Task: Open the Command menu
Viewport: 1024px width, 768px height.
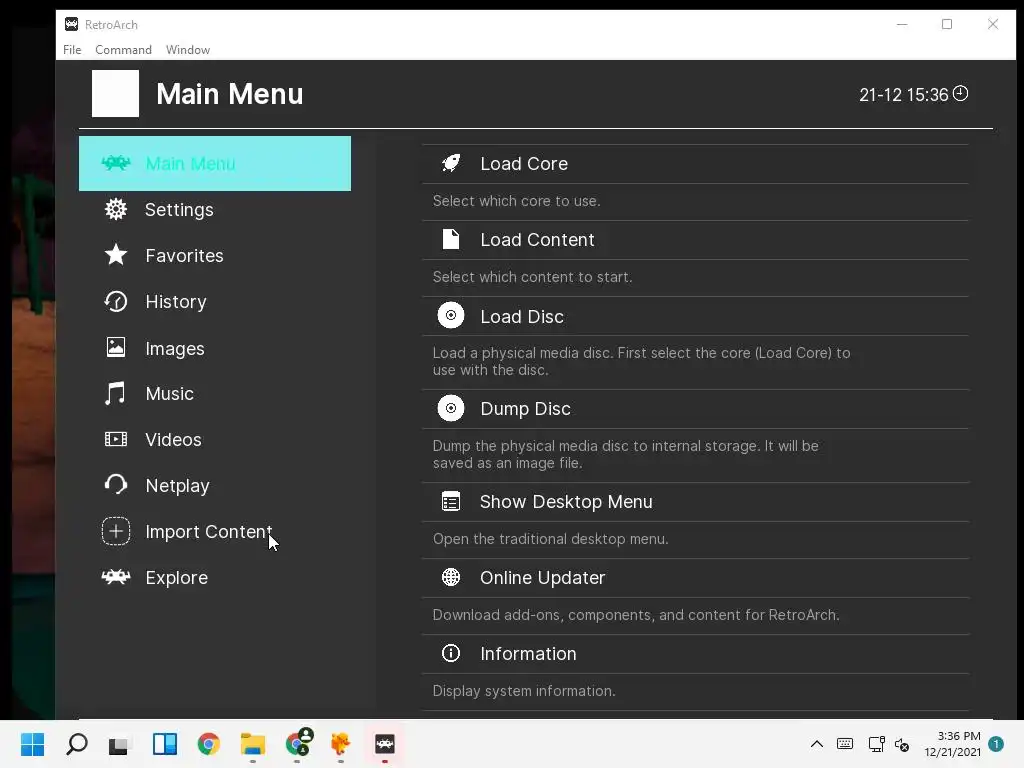Action: (123, 50)
